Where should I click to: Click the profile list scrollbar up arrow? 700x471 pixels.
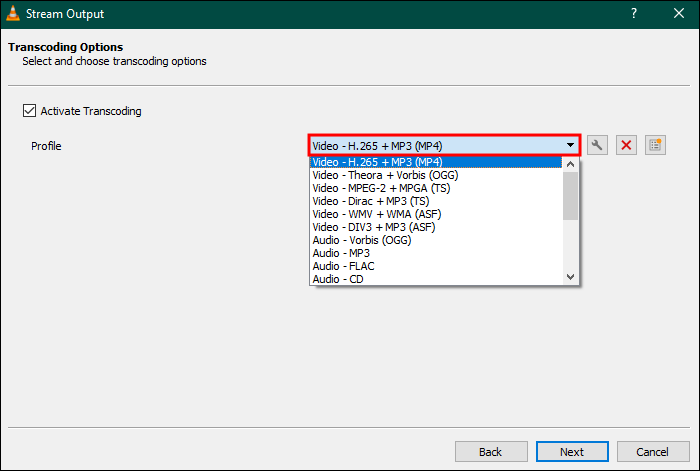571,163
